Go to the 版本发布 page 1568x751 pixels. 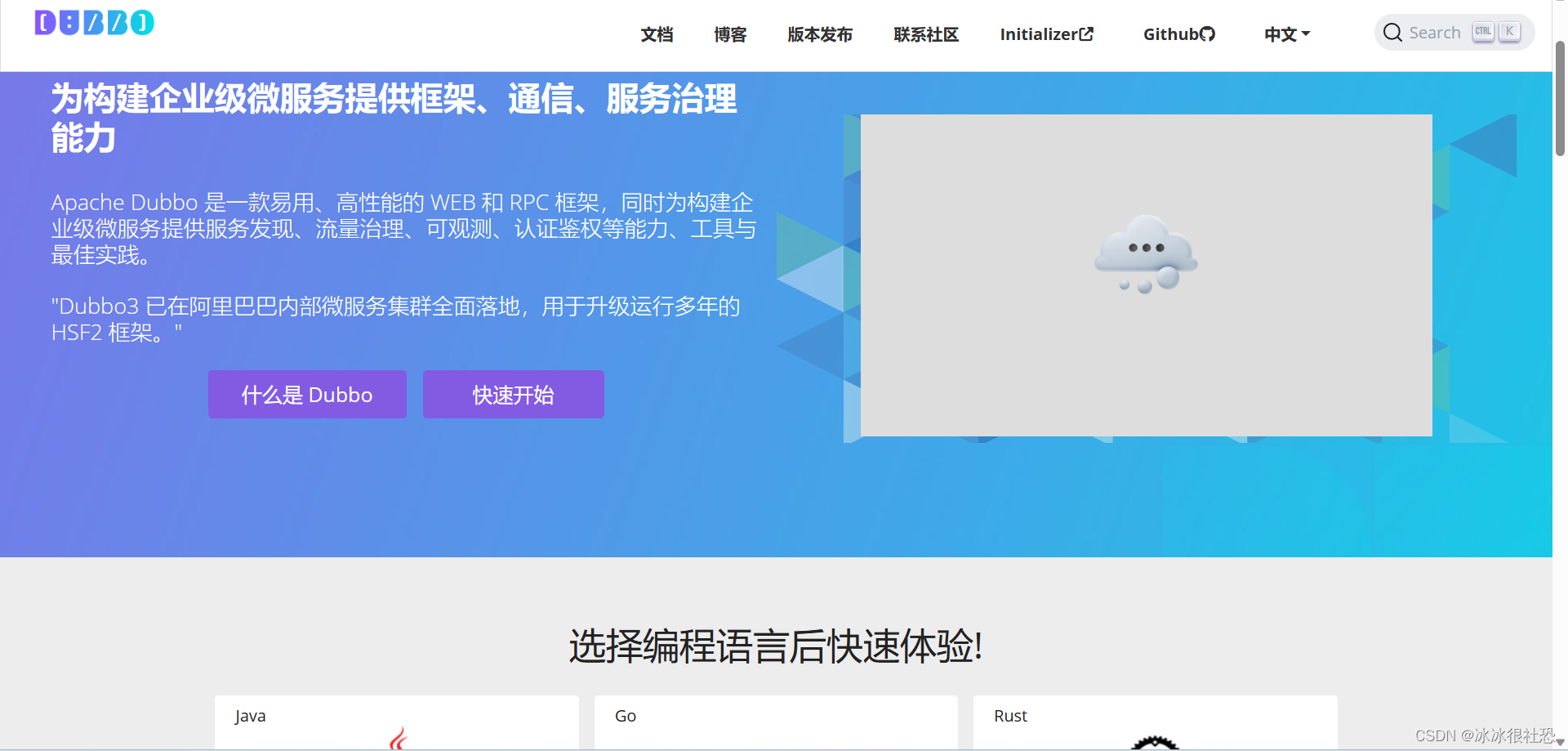tap(820, 34)
